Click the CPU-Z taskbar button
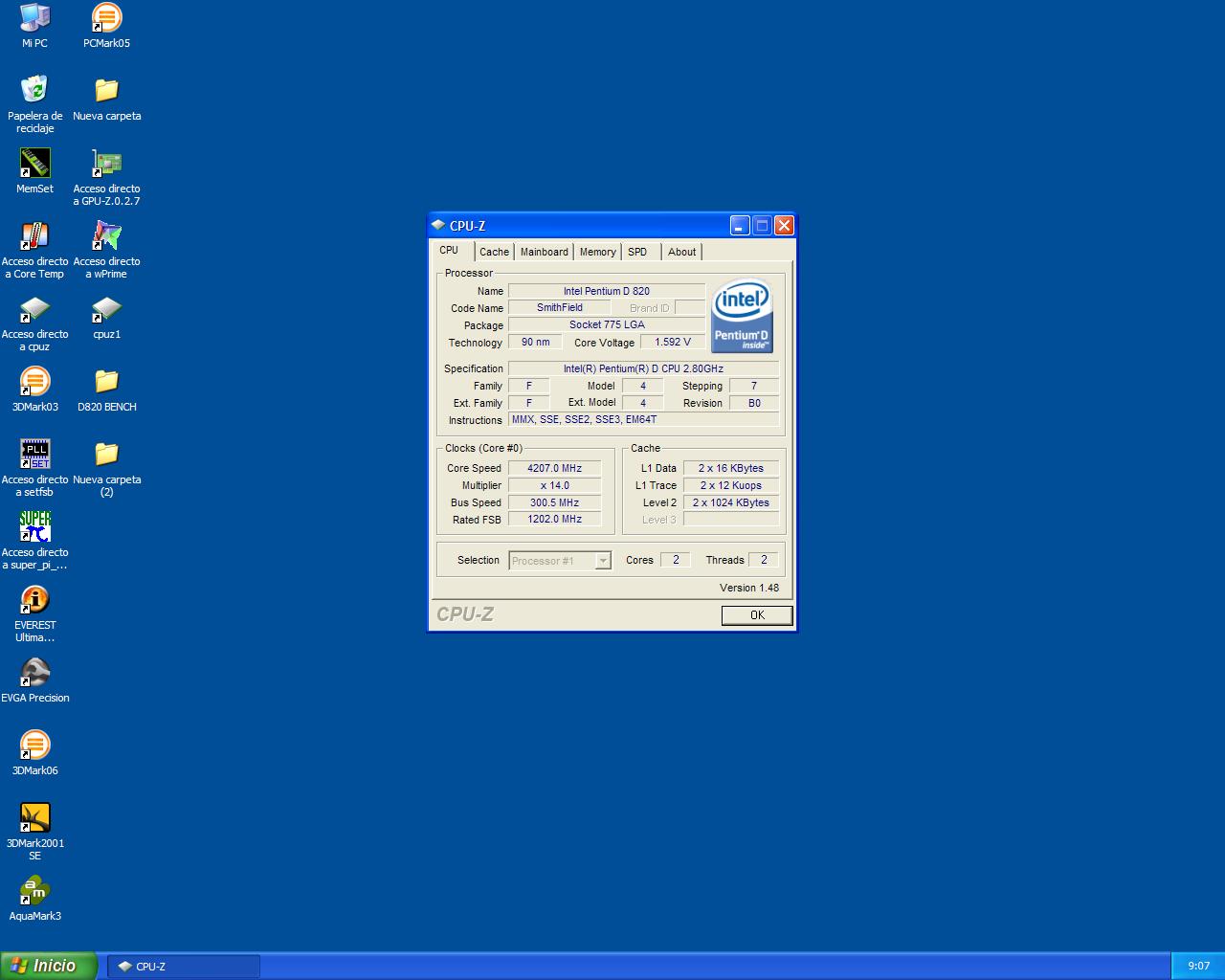Viewport: 1225px width, 980px height. (x=183, y=967)
